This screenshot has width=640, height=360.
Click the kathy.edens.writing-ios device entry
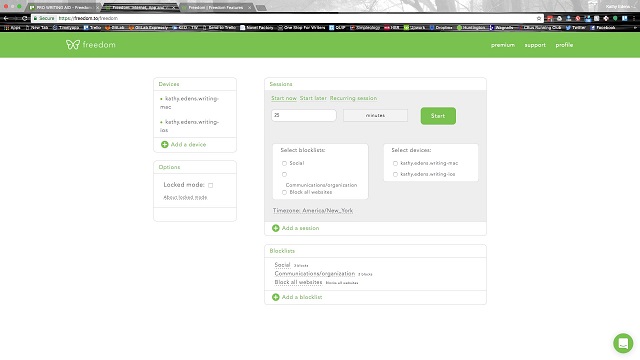(190, 126)
